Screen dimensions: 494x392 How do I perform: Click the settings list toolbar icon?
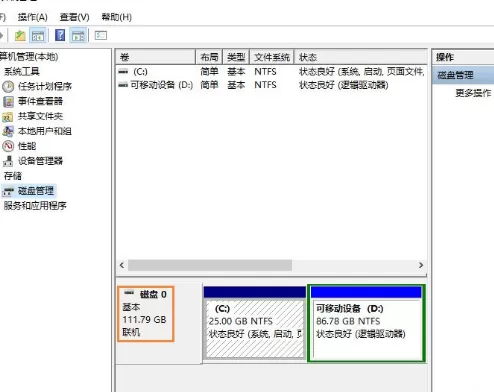coord(100,35)
